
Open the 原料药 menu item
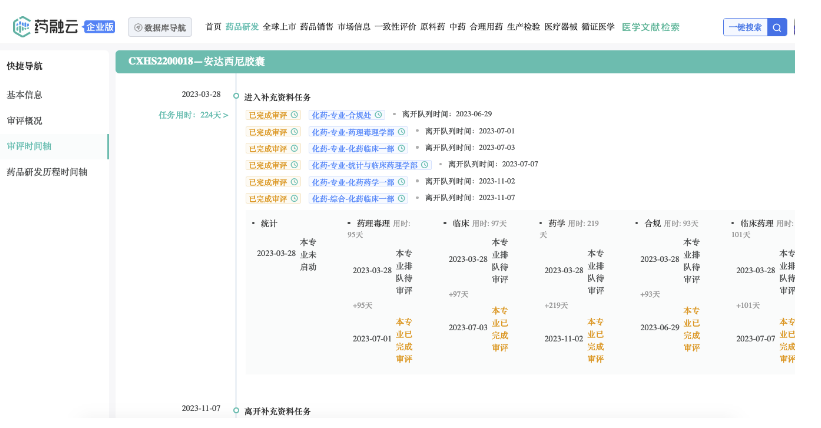coord(432,27)
